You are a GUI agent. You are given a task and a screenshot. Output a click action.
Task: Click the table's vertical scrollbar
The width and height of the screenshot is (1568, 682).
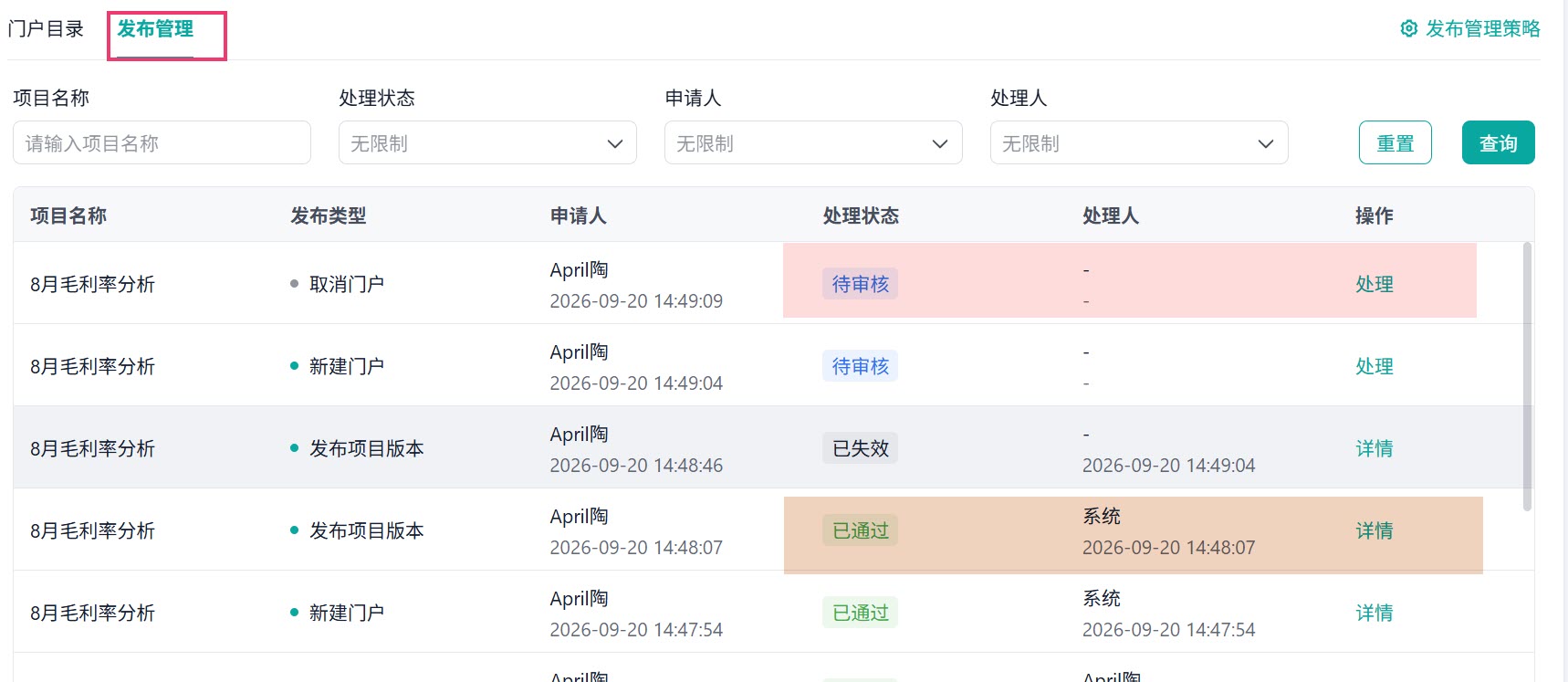point(1528,376)
